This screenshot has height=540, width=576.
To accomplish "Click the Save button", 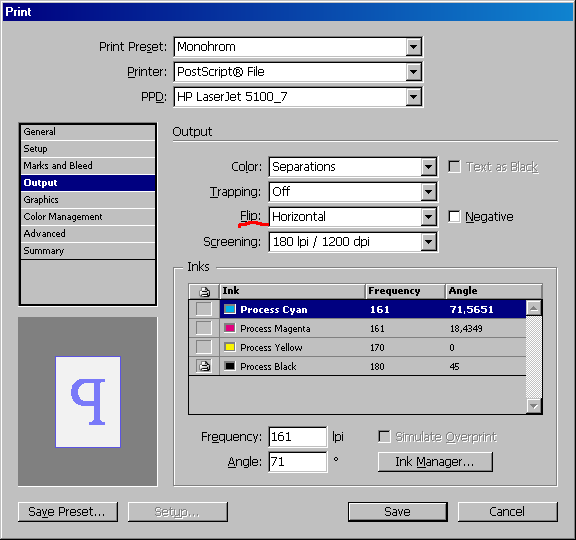I will click(398, 512).
